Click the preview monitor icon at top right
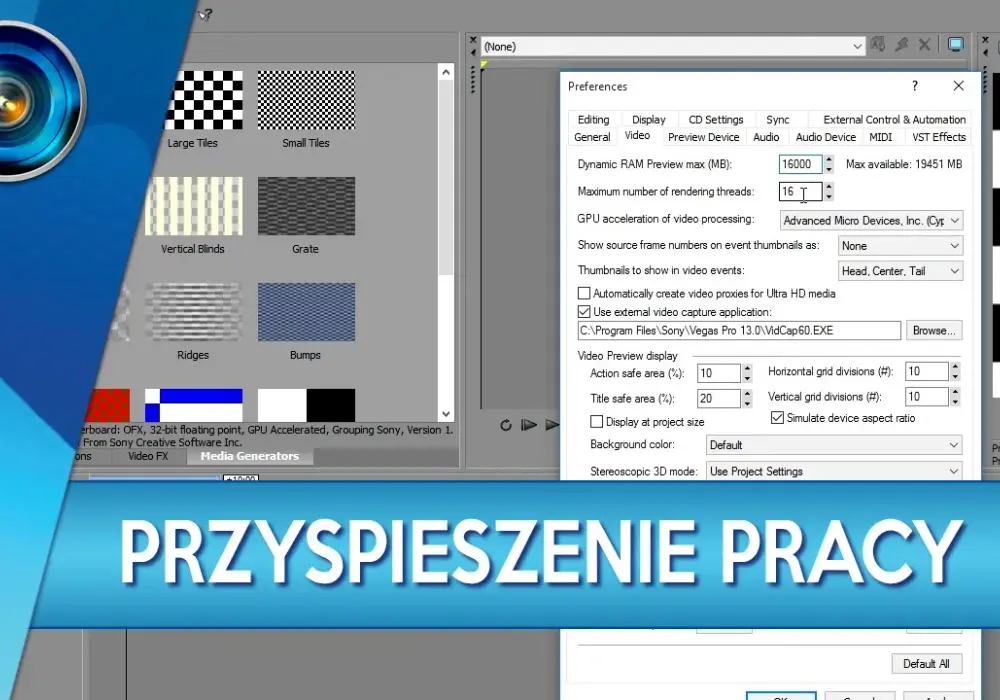The height and width of the screenshot is (700, 1000). click(x=955, y=45)
